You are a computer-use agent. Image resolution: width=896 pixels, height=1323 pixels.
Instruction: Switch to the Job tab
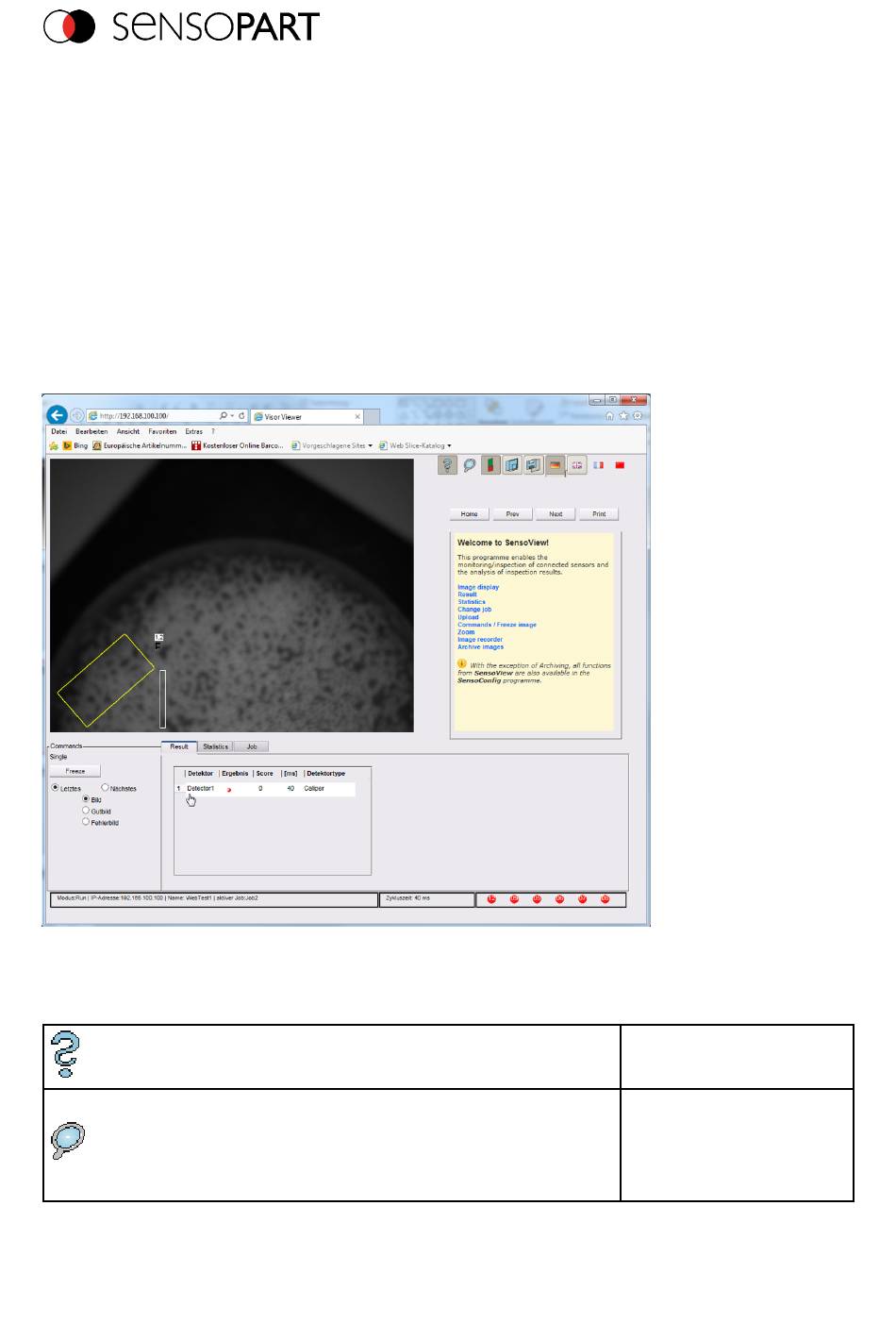252,746
